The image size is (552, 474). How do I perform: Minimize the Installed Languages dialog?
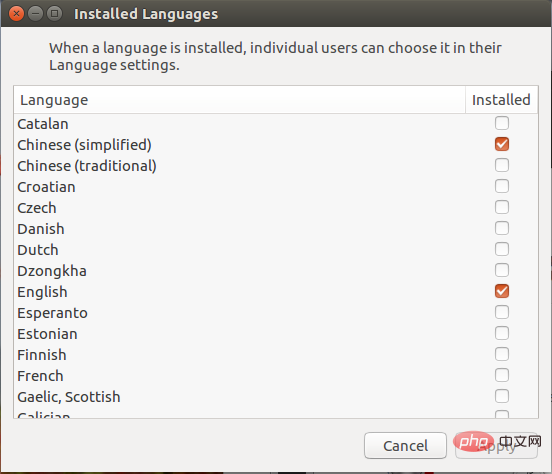click(x=35, y=14)
